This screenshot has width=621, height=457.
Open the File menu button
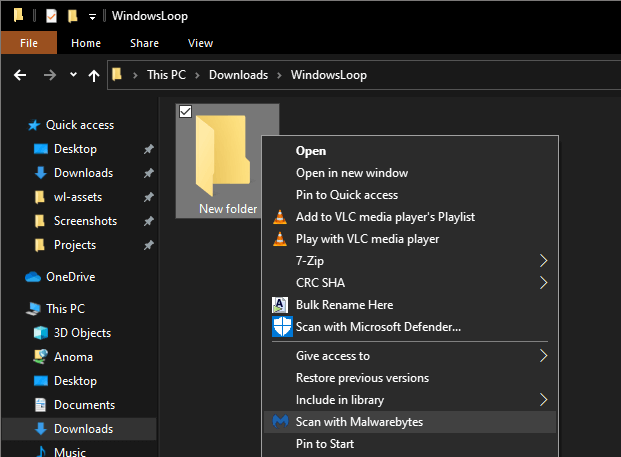click(x=29, y=43)
